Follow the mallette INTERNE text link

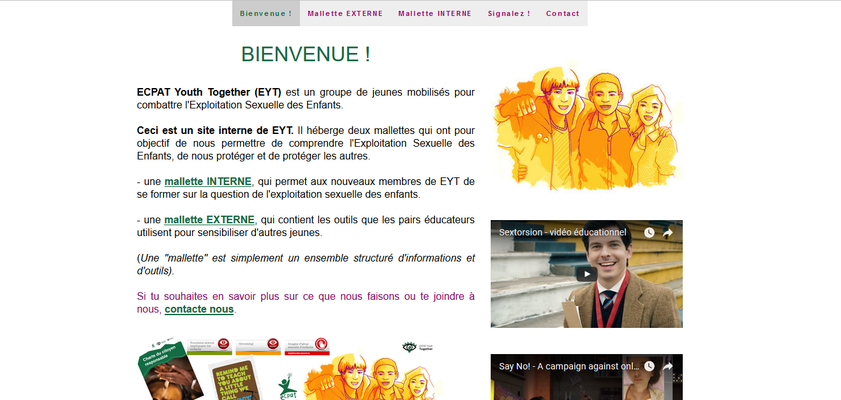(x=208, y=182)
